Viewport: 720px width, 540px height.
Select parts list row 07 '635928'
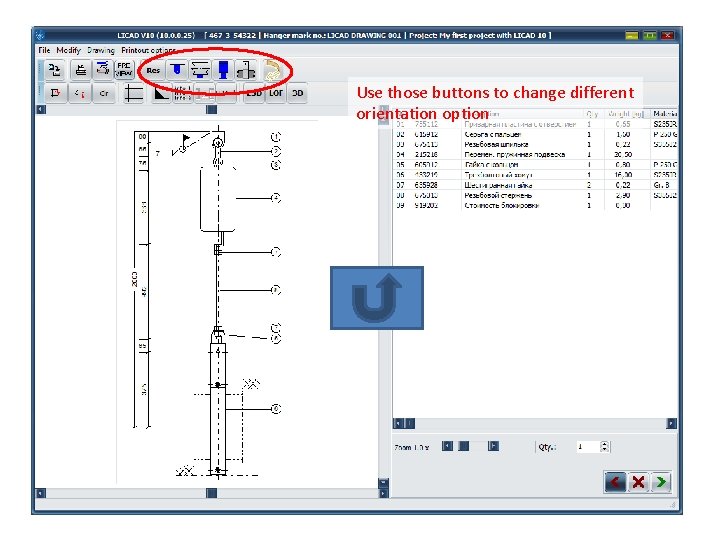pos(535,185)
